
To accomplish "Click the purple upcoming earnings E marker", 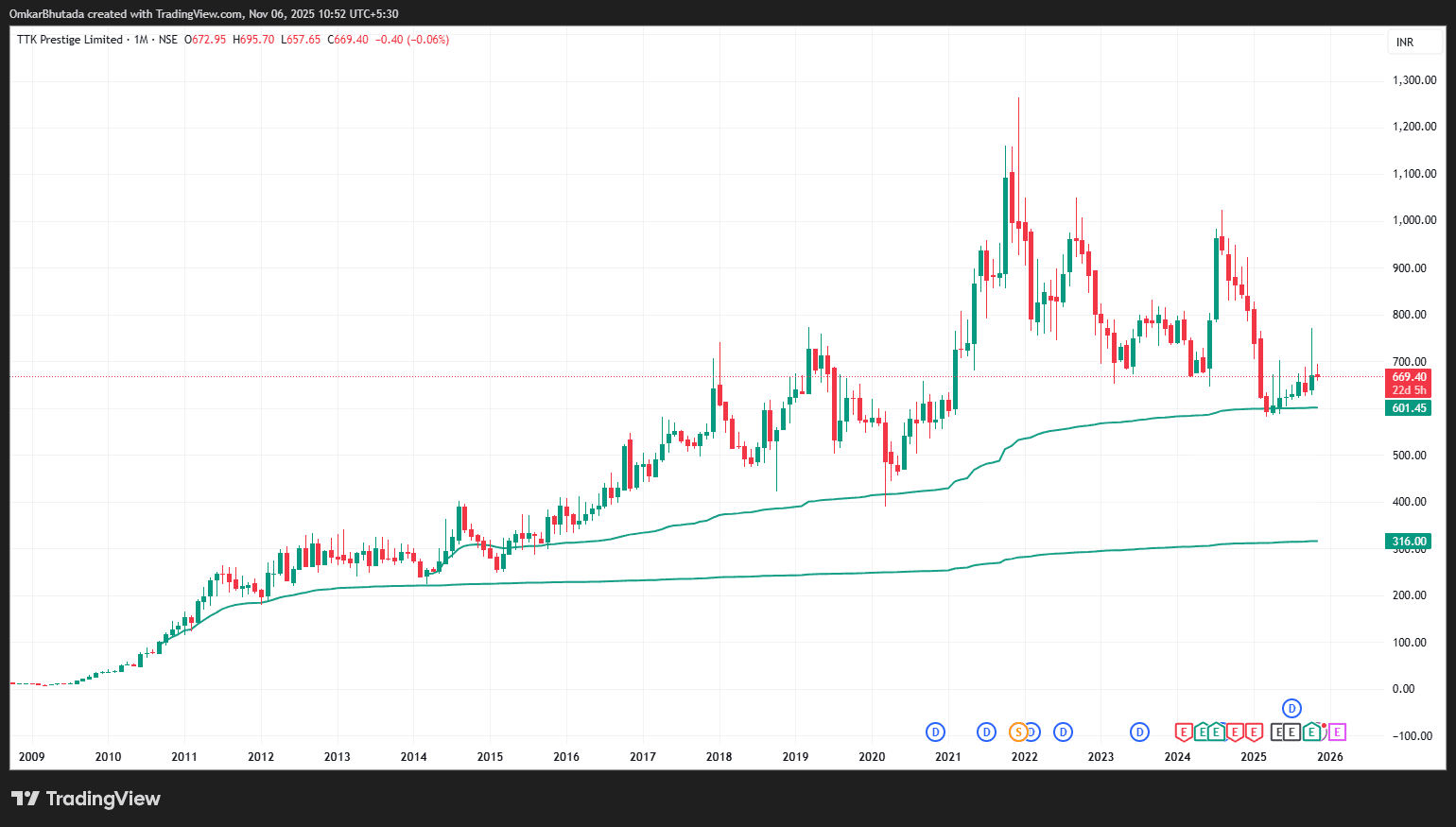I will coord(1337,732).
